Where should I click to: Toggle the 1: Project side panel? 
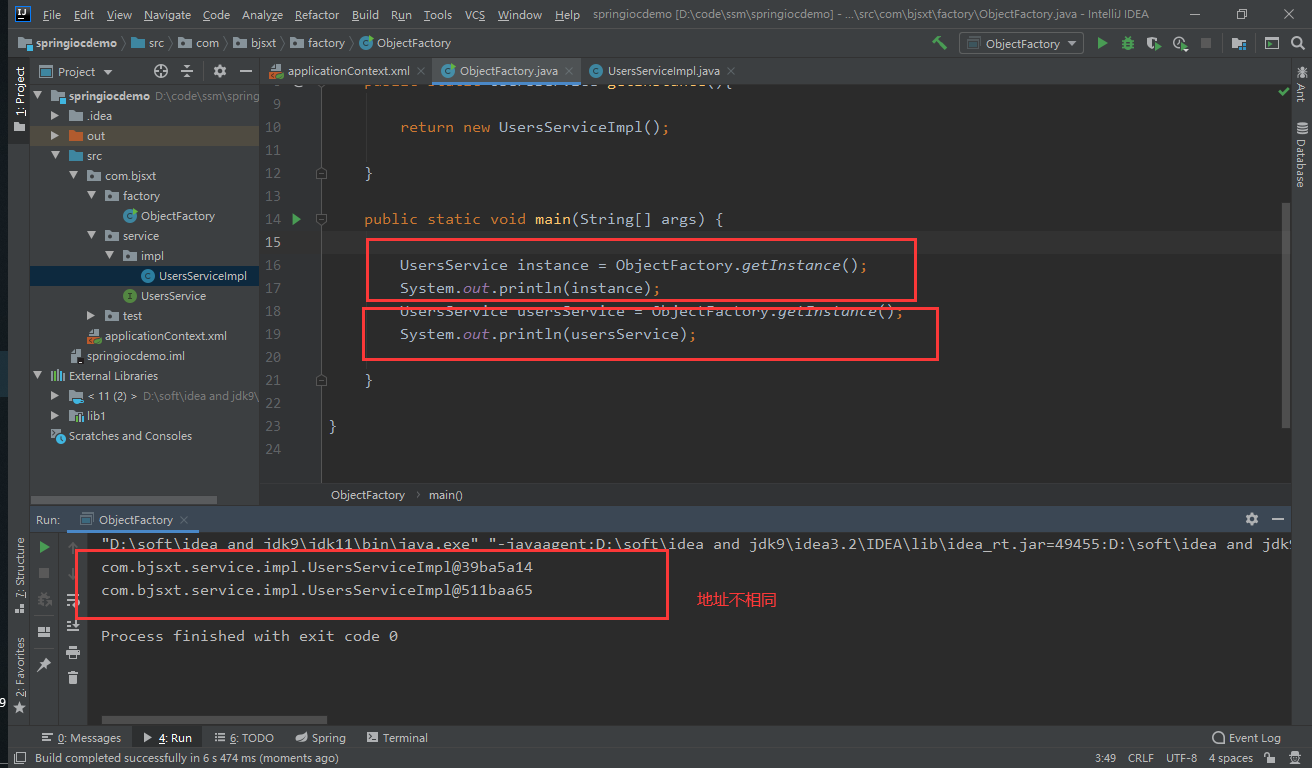19,99
